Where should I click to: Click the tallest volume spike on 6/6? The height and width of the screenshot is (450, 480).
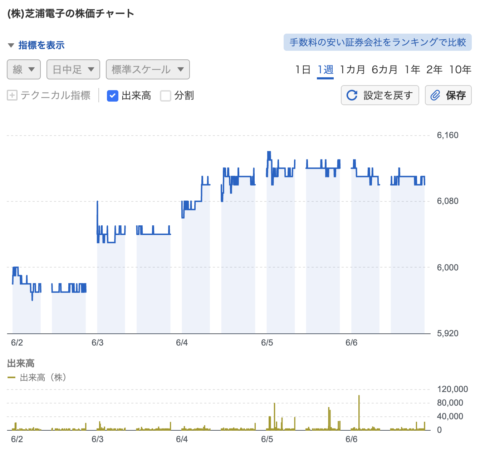tap(359, 412)
